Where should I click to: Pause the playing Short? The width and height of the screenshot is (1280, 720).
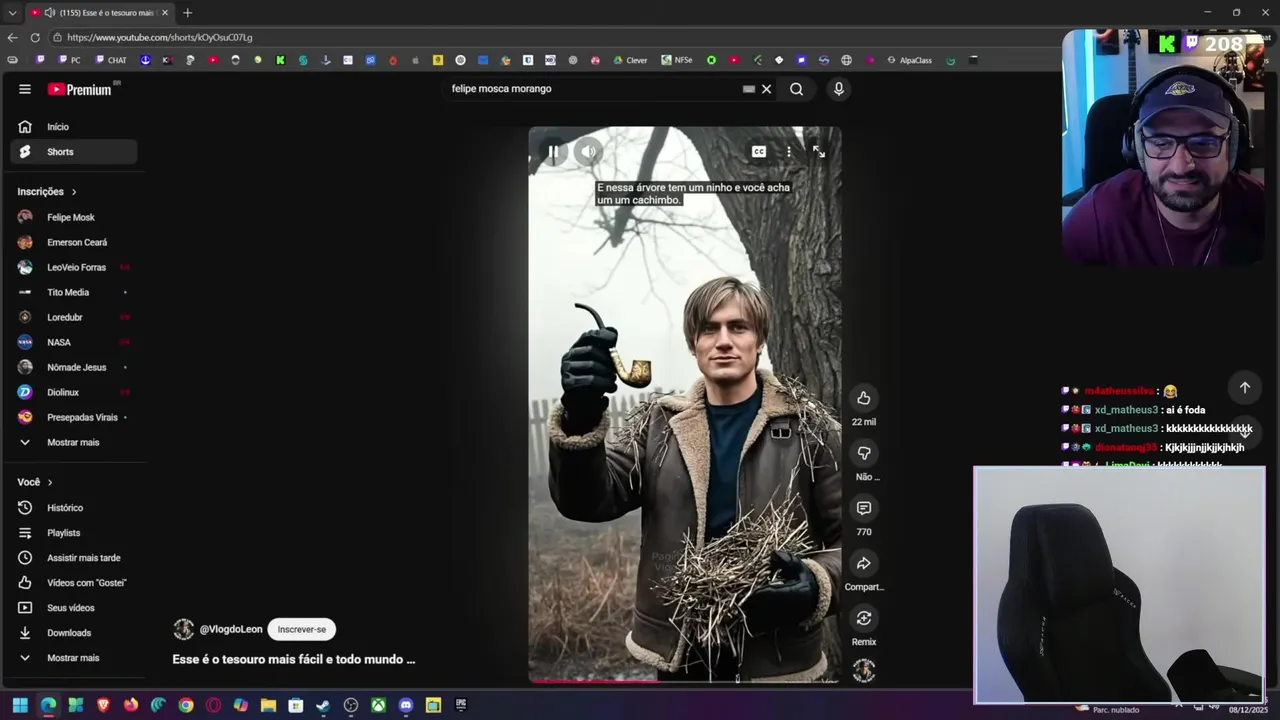point(553,152)
